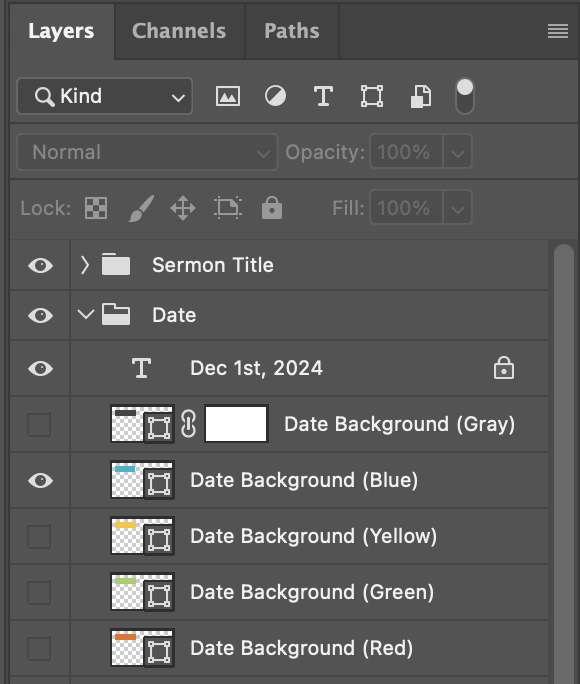
Task: Select Date Background (Green) layer name
Action: pyautogui.click(x=312, y=592)
